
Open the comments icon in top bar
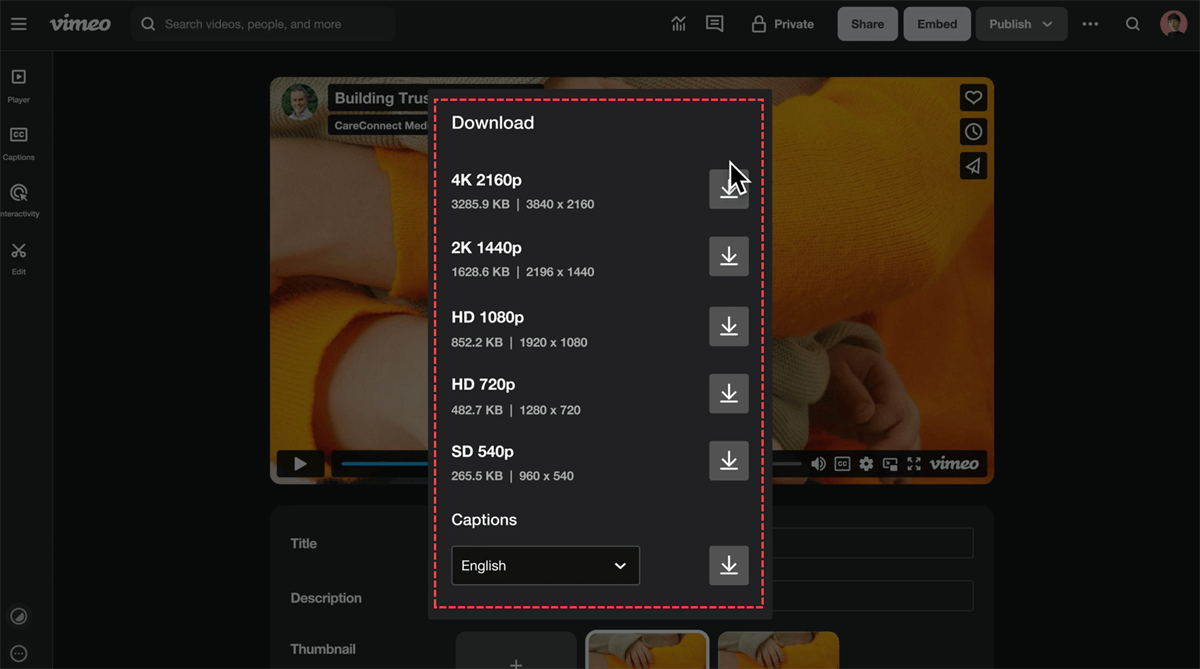click(x=714, y=24)
